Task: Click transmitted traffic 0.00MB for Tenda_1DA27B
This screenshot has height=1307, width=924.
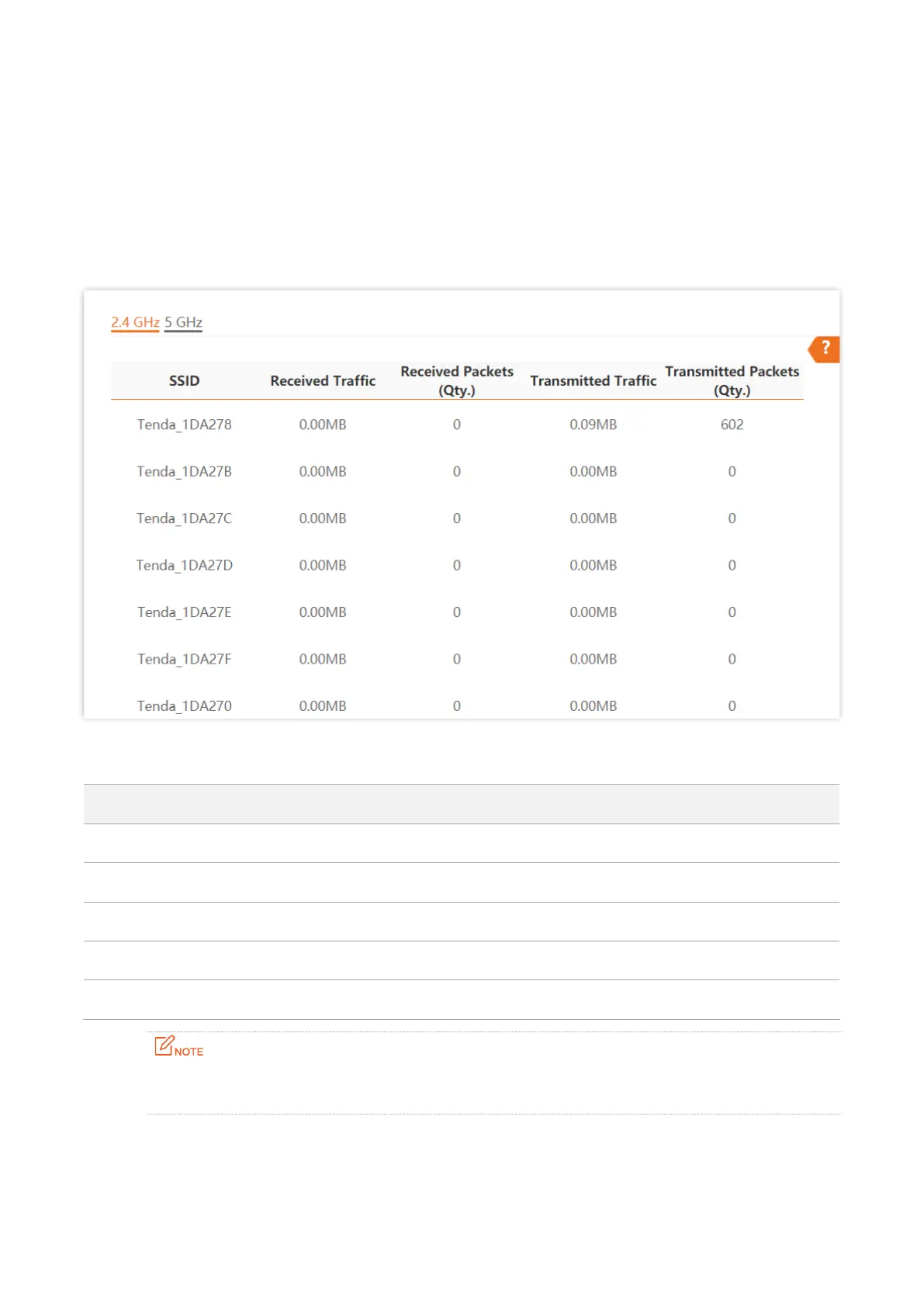Action: point(594,471)
